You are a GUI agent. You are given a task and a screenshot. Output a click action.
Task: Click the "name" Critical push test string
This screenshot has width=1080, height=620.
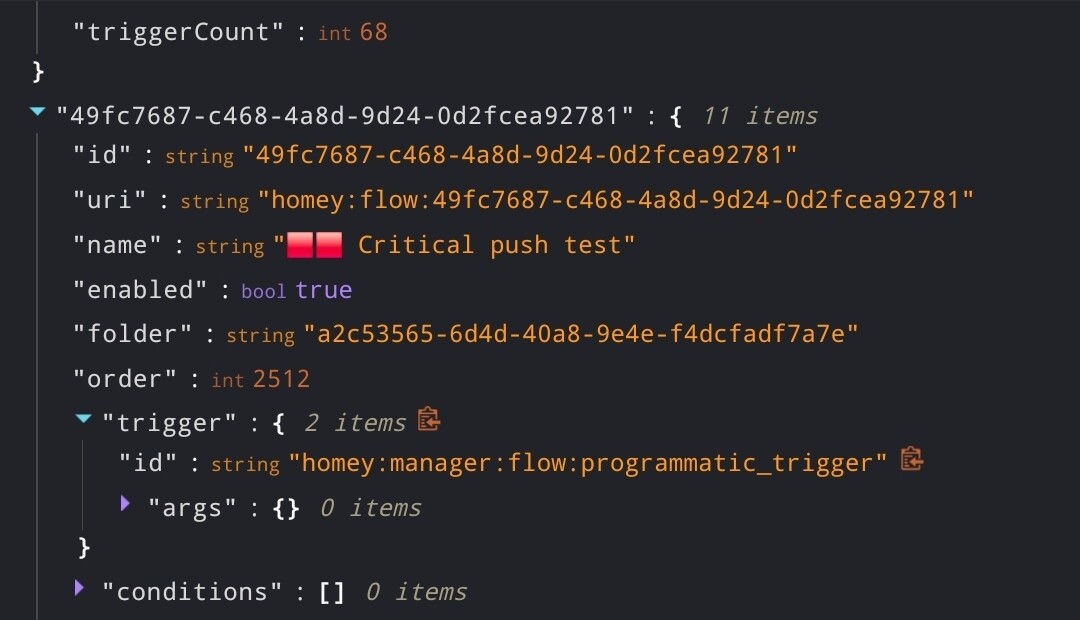[x=454, y=245]
